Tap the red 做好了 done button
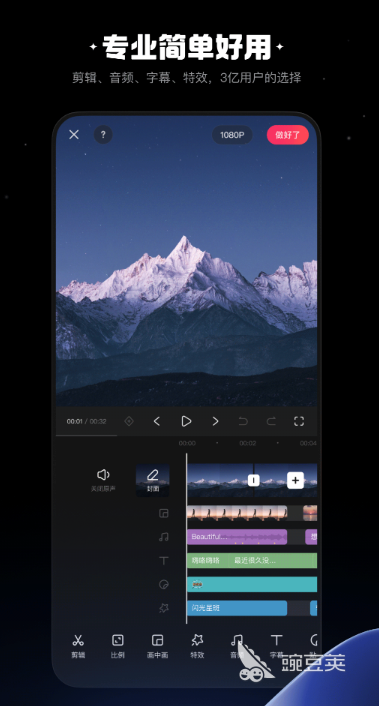 [x=288, y=135]
